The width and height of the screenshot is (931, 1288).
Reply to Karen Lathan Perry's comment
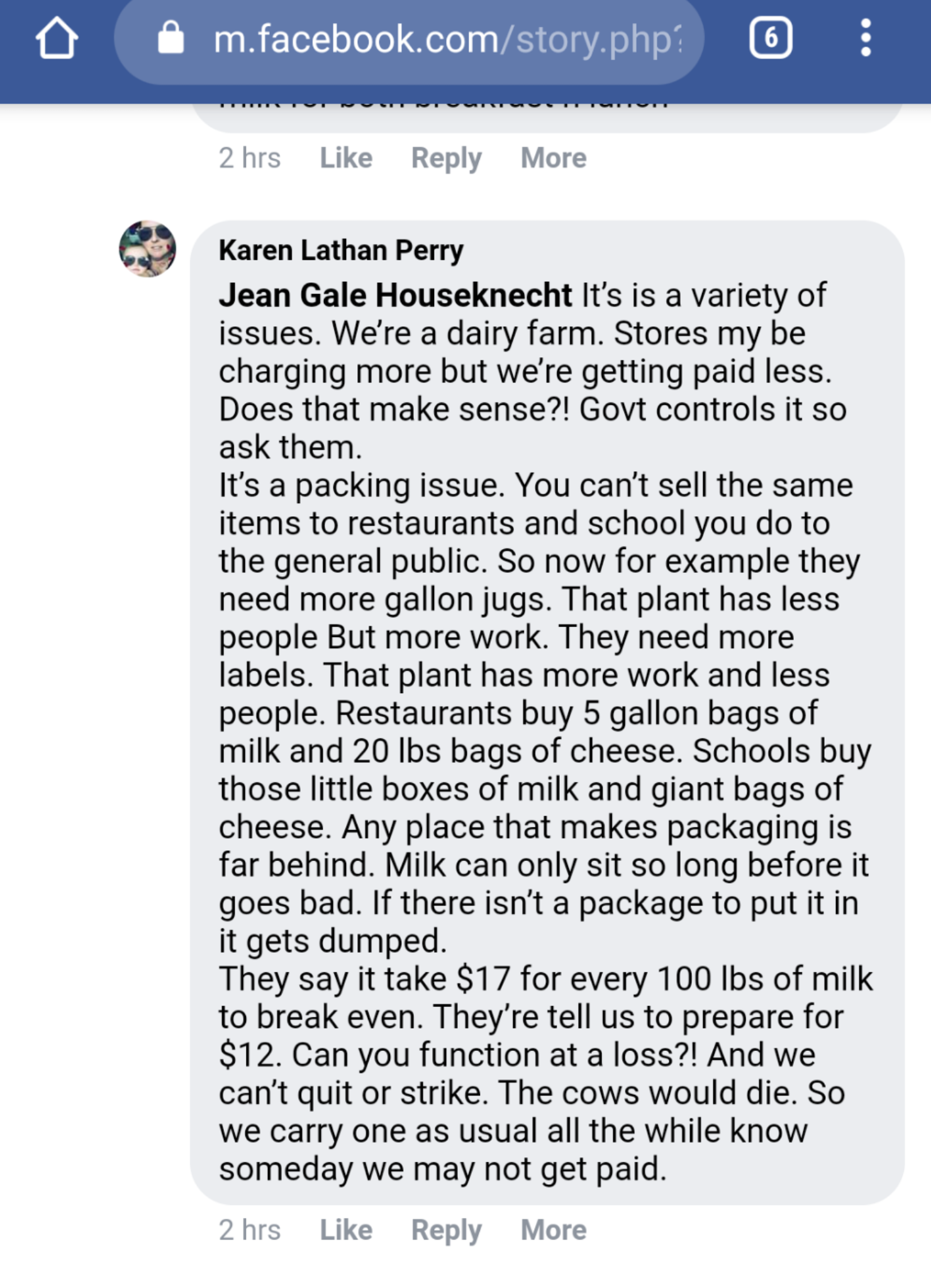[446, 1230]
